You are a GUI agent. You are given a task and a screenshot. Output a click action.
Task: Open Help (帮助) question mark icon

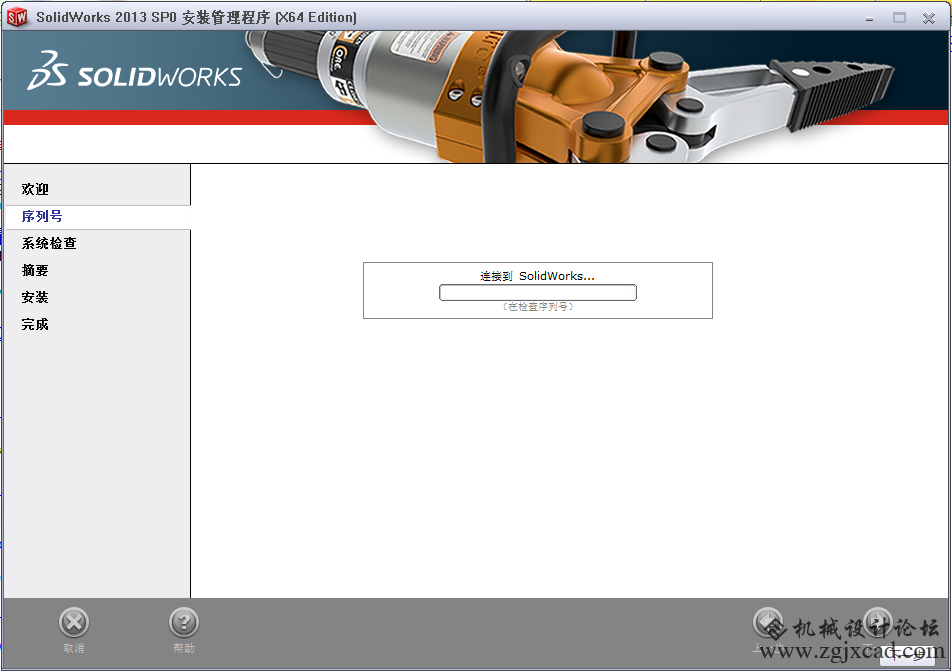[x=184, y=622]
